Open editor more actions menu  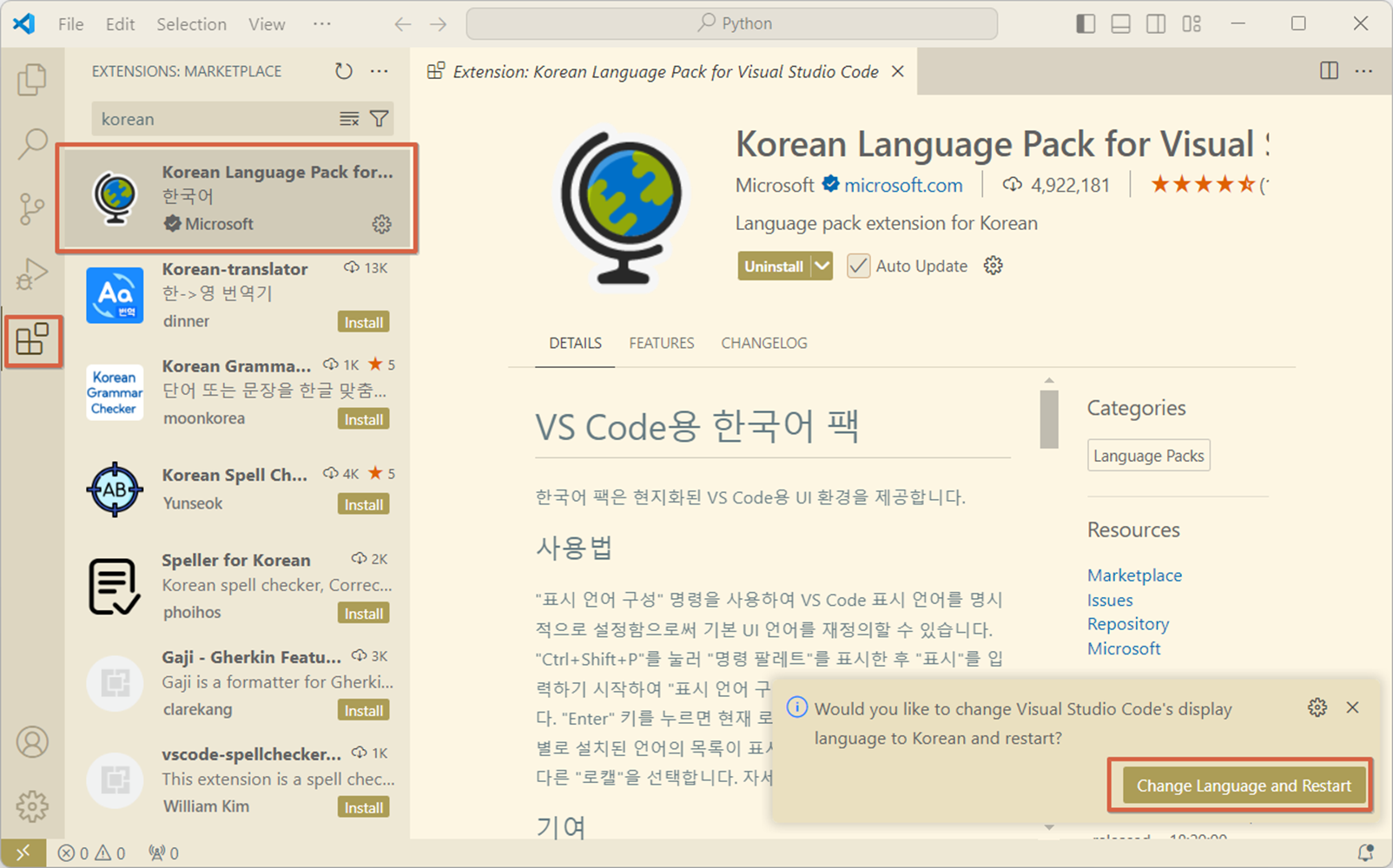coord(1364,71)
